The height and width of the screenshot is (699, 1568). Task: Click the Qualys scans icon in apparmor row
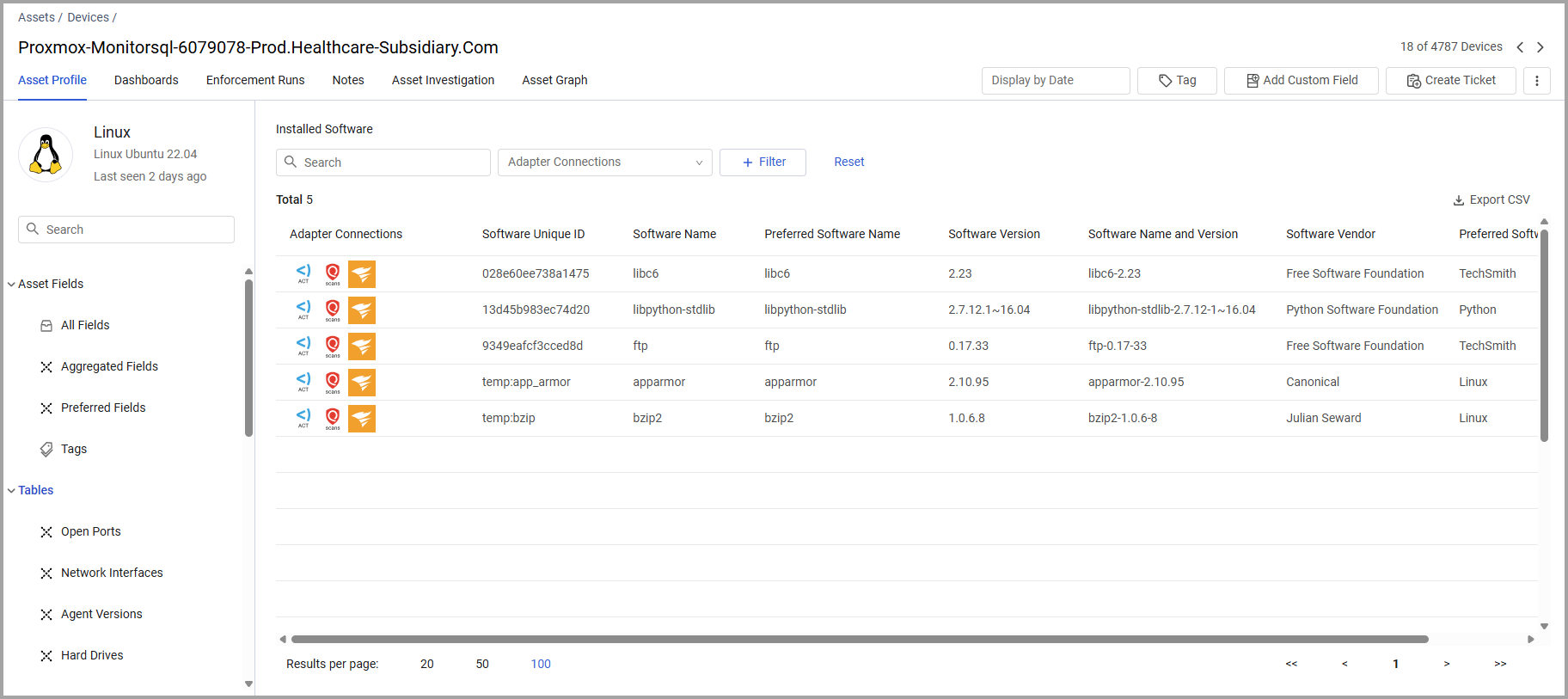pyautogui.click(x=333, y=382)
